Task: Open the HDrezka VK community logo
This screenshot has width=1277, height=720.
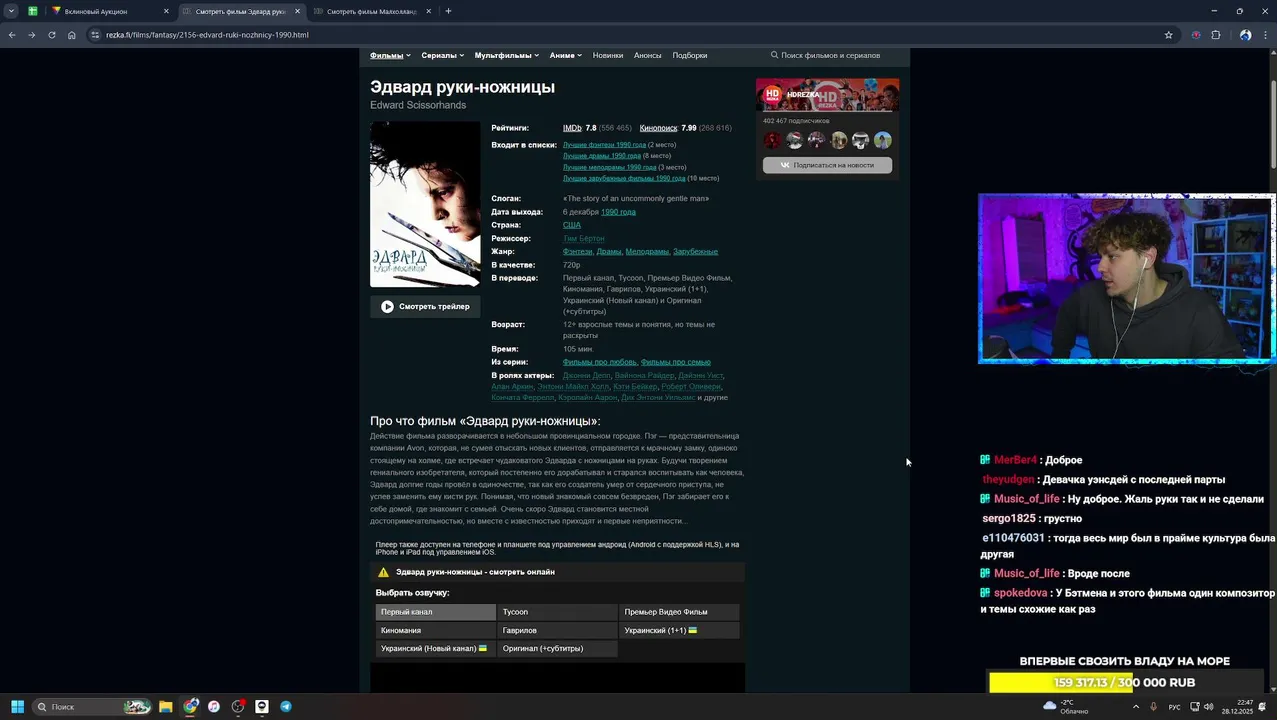Action: (x=772, y=94)
